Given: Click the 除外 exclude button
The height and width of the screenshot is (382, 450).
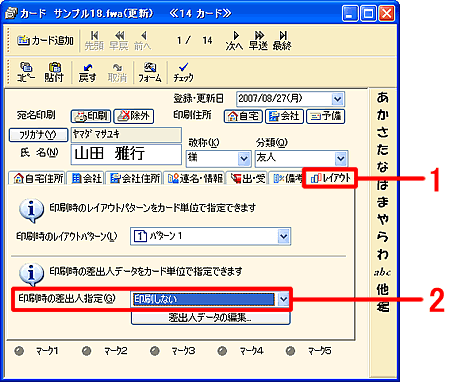Looking at the screenshot, I should pyautogui.click(x=134, y=116).
